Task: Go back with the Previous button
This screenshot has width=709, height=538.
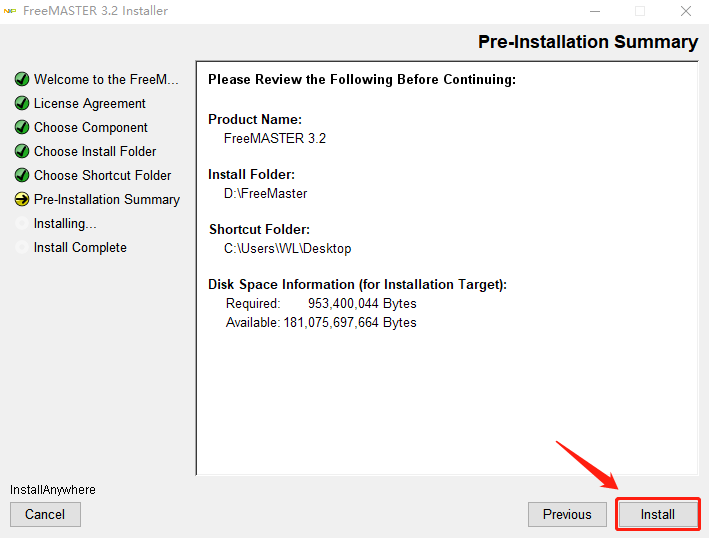Action: click(567, 514)
